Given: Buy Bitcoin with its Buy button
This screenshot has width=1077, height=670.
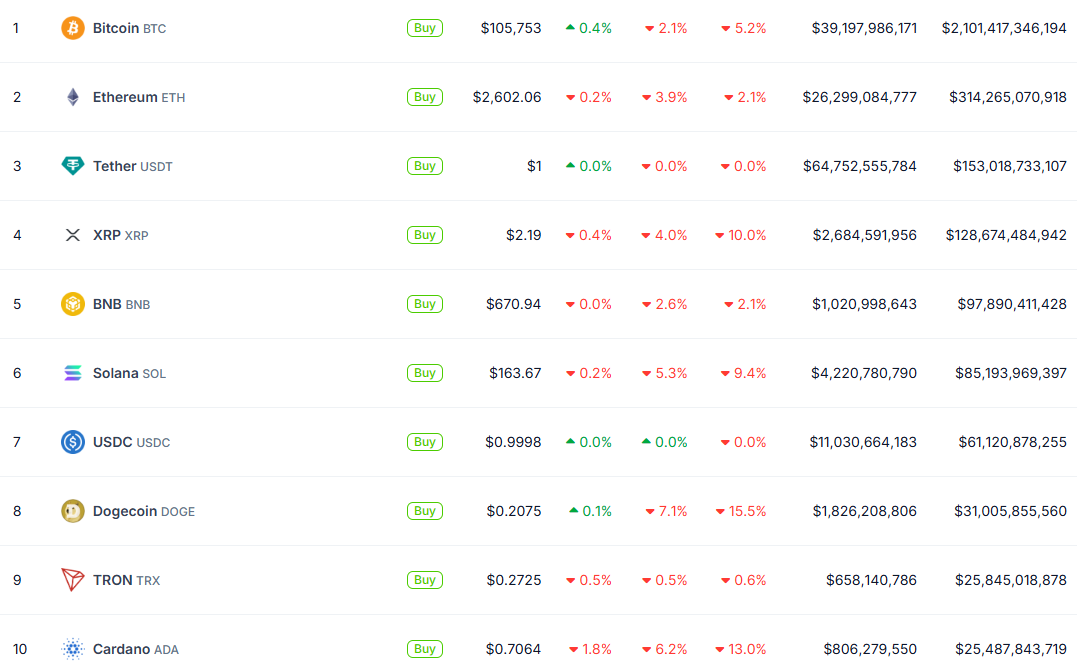Looking at the screenshot, I should click(424, 28).
